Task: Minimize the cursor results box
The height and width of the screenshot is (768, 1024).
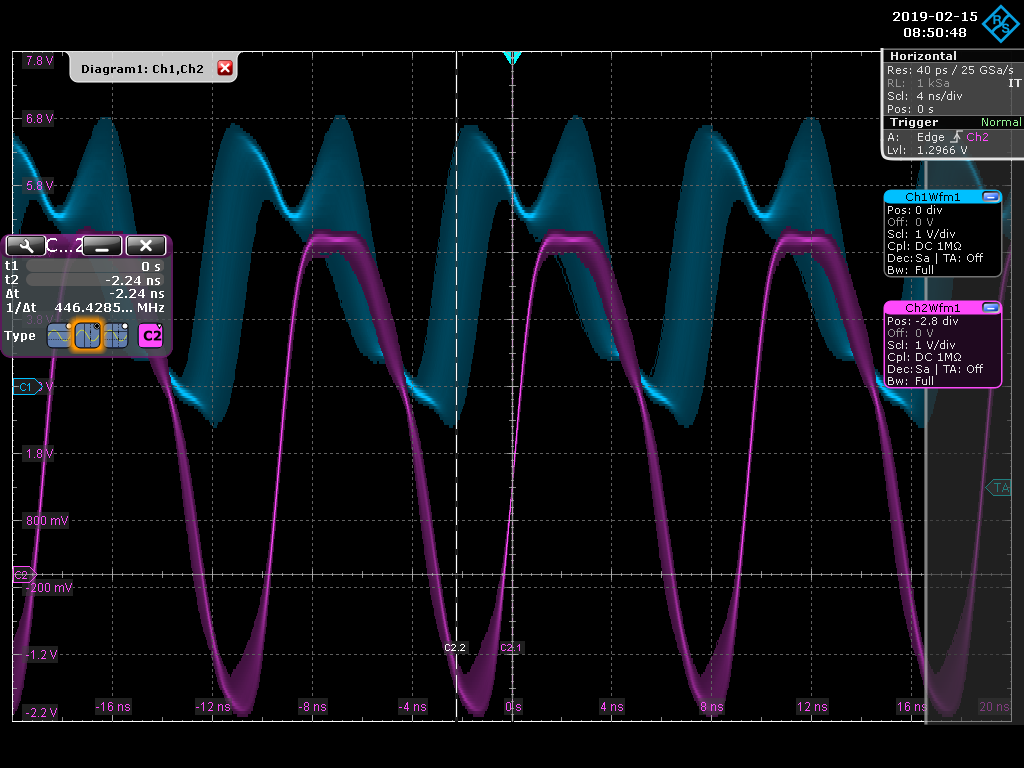Action: (102, 246)
